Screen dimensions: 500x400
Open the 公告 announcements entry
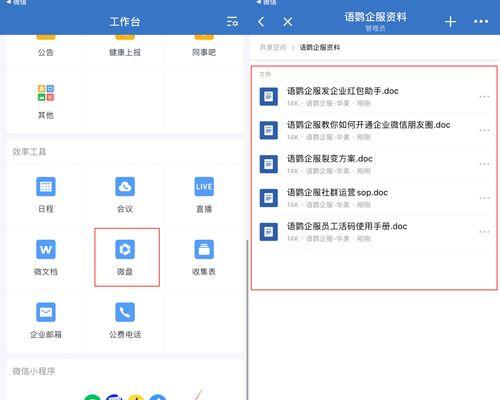(x=46, y=52)
